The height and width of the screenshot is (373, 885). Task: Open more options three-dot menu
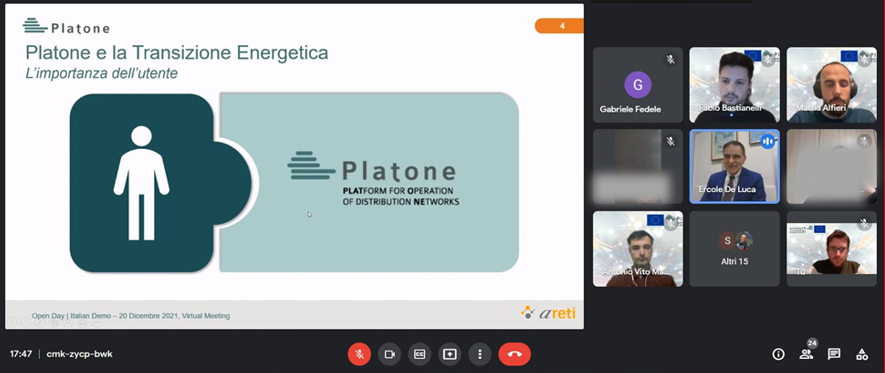tap(480, 354)
